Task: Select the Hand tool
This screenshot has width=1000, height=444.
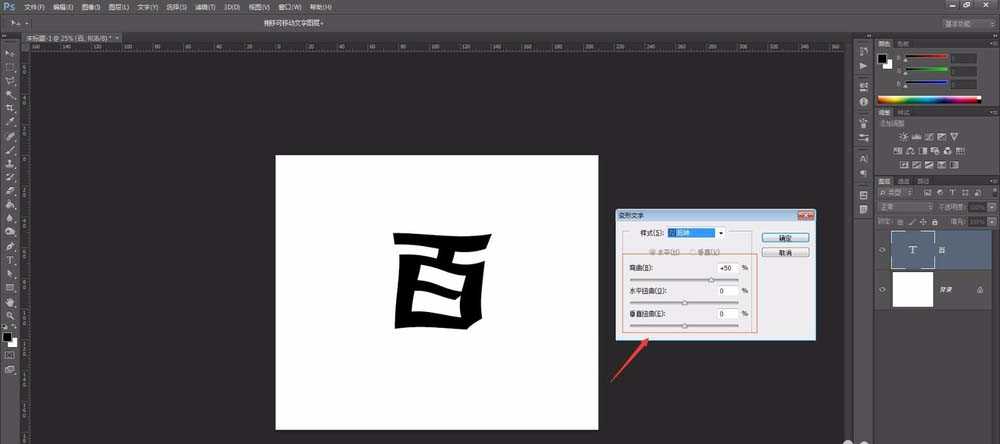Action: (x=10, y=301)
